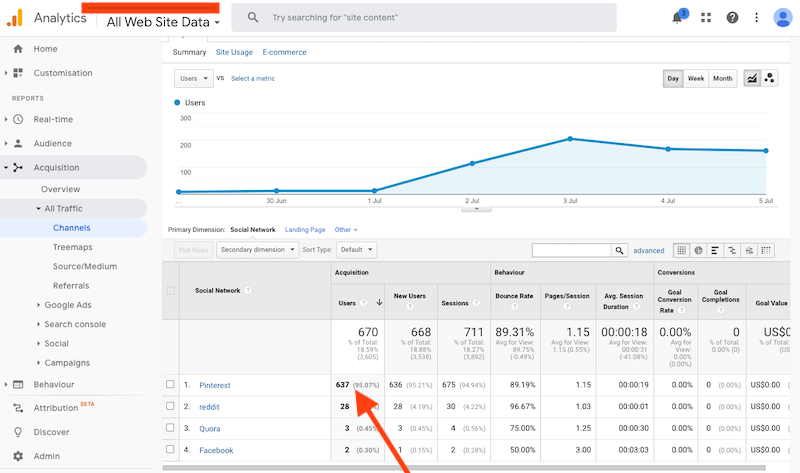Click help icon next to Social Network header

click(248, 290)
